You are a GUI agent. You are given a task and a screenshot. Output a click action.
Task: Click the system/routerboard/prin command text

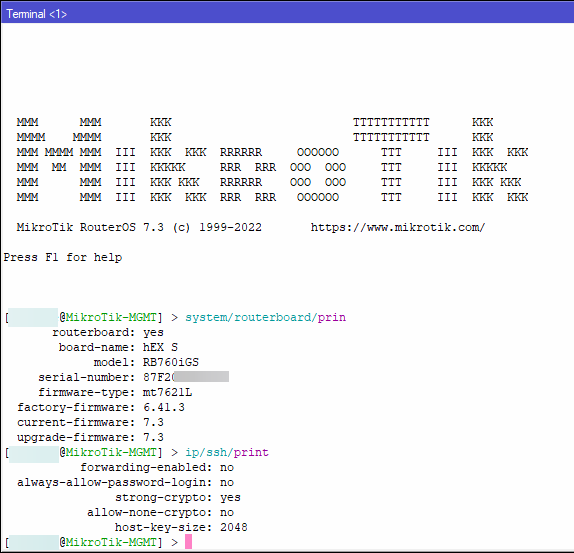pyautogui.click(x=265, y=317)
